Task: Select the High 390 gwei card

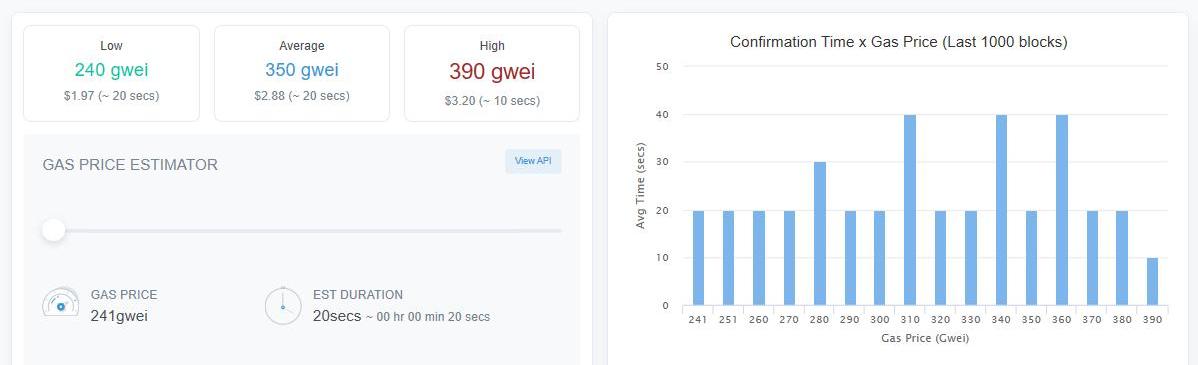Action: click(x=492, y=73)
